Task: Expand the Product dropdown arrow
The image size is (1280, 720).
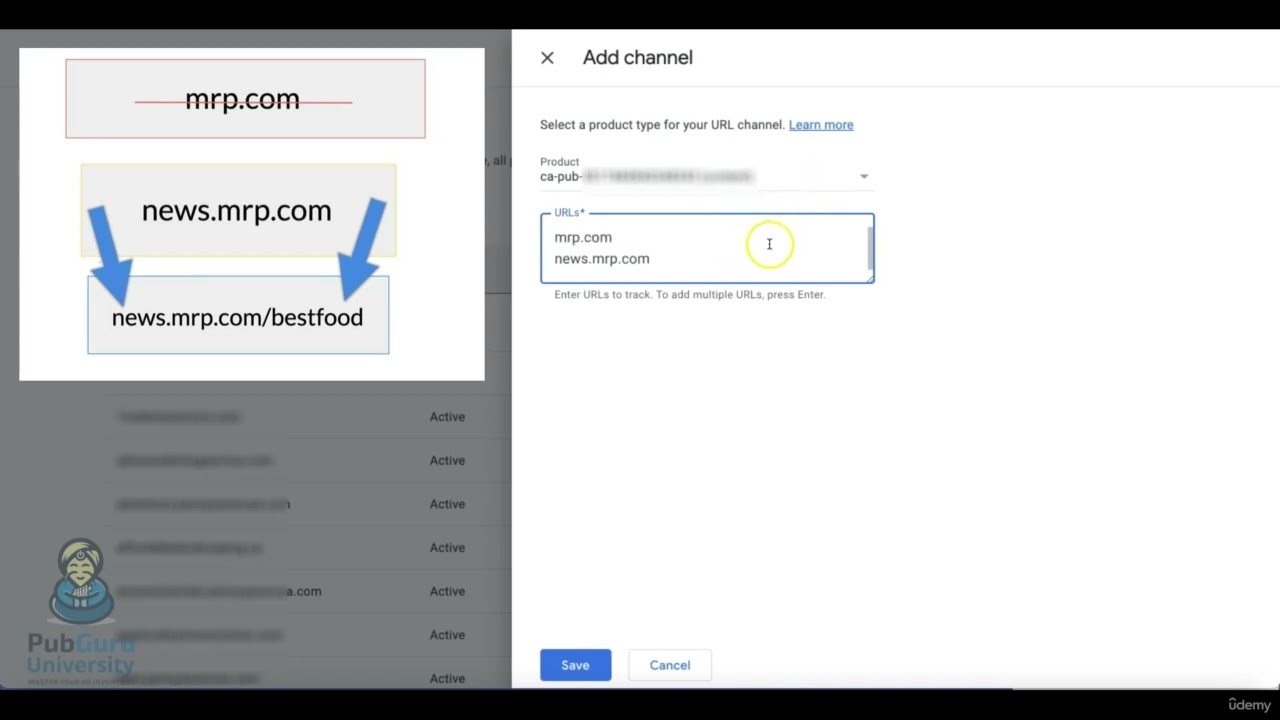Action: [x=864, y=177]
